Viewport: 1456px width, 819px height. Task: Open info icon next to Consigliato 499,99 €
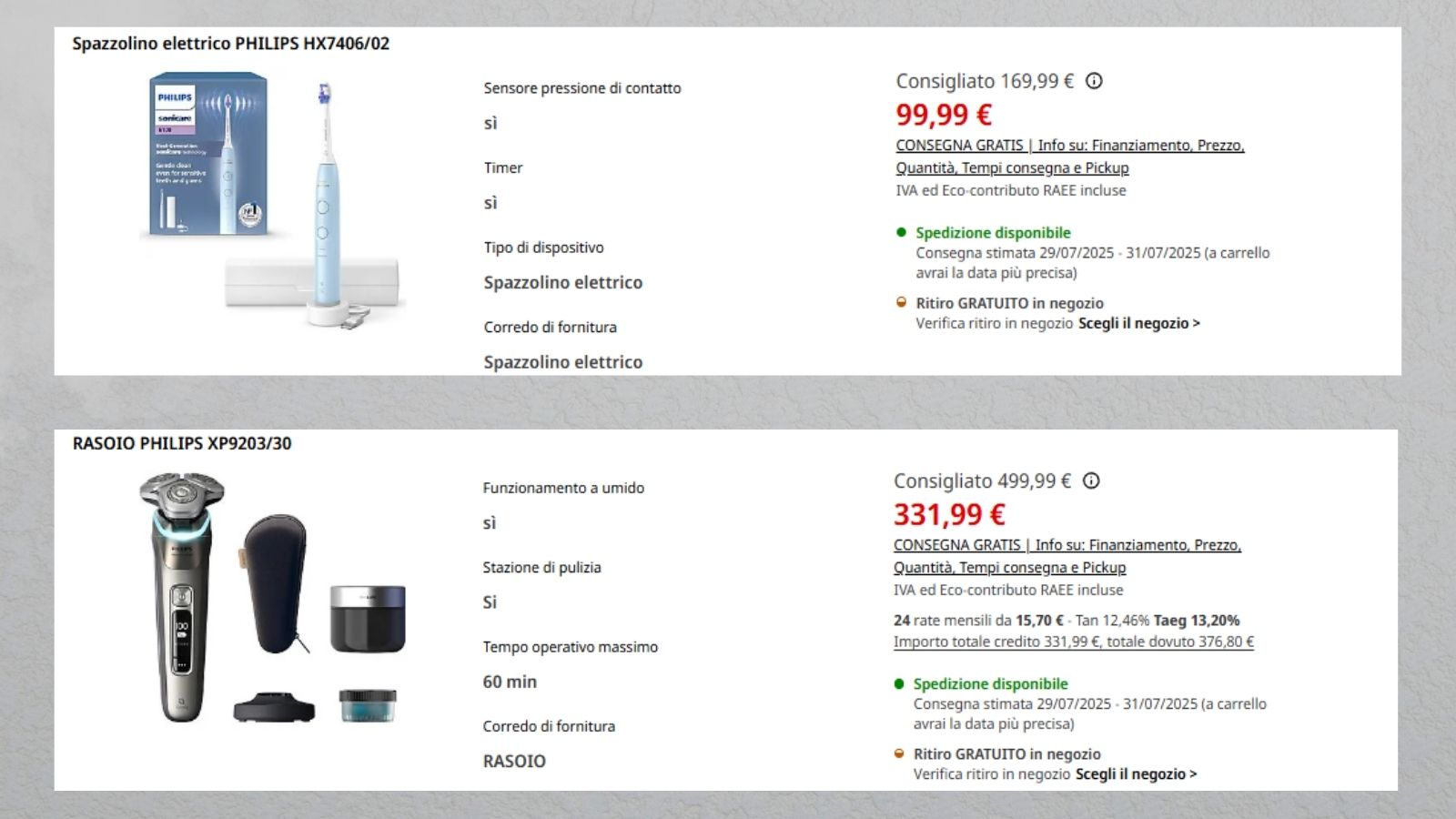tap(1091, 480)
